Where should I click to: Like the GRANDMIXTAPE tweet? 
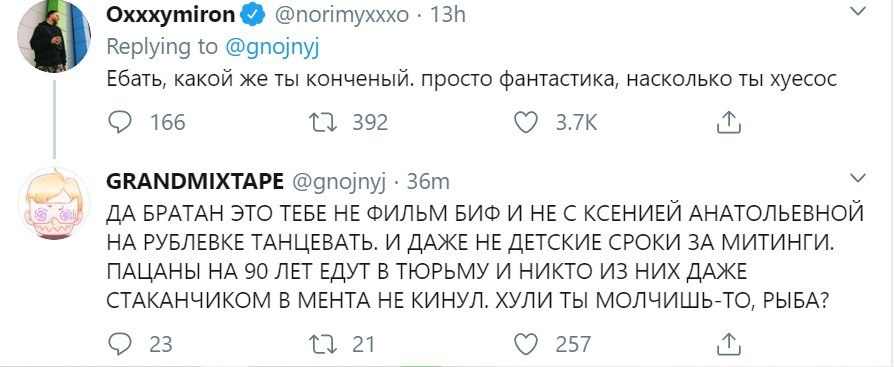tap(526, 344)
